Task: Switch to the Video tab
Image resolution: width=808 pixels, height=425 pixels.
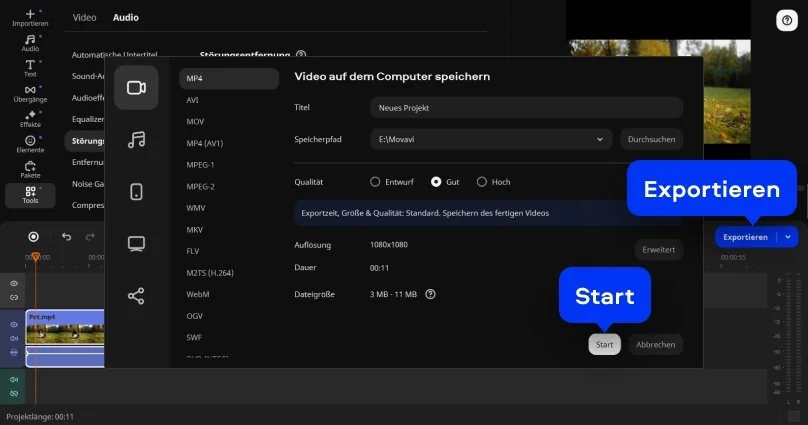Action: click(x=85, y=17)
